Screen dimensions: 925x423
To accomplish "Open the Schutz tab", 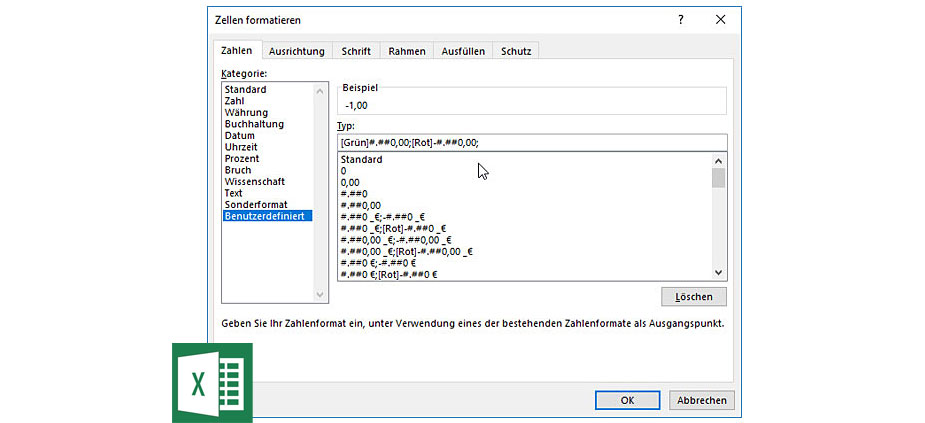I will (516, 51).
